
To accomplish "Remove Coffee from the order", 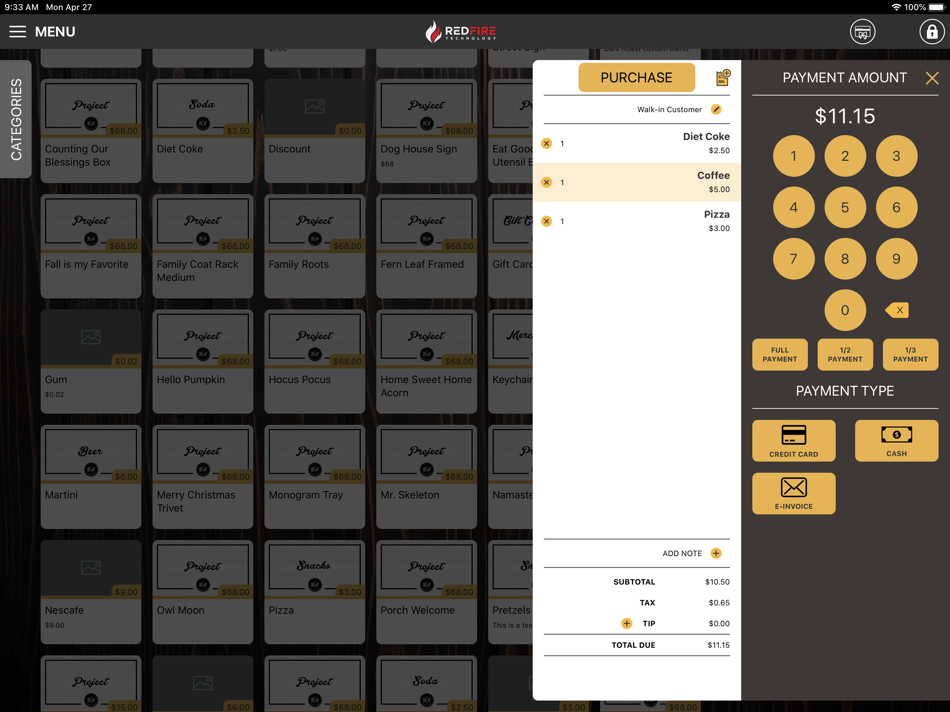I will point(546,182).
